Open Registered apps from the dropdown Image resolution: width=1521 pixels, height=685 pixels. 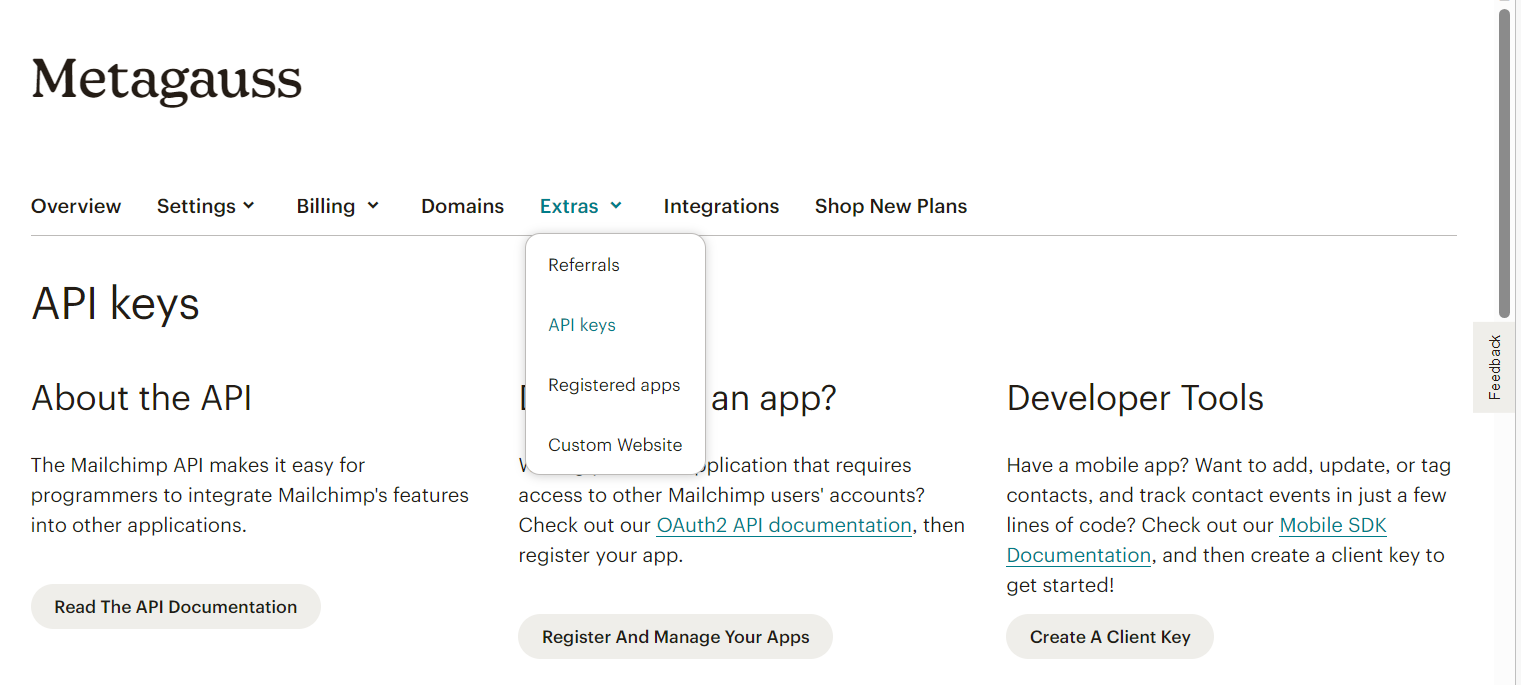point(614,385)
